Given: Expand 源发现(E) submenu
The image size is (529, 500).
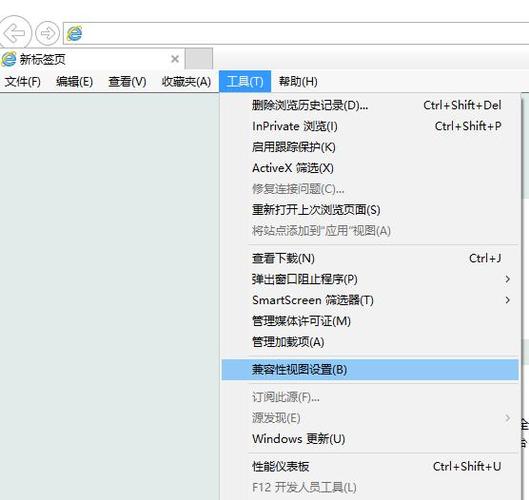Looking at the screenshot, I should (370, 418).
